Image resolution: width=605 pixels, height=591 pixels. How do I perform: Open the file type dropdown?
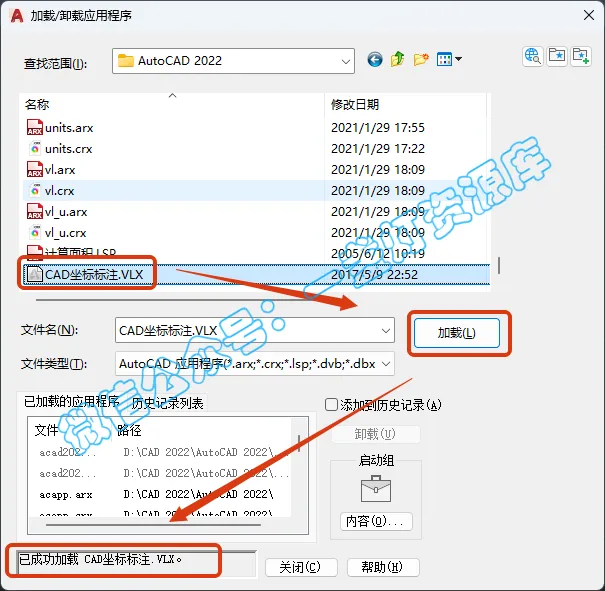coord(385,363)
